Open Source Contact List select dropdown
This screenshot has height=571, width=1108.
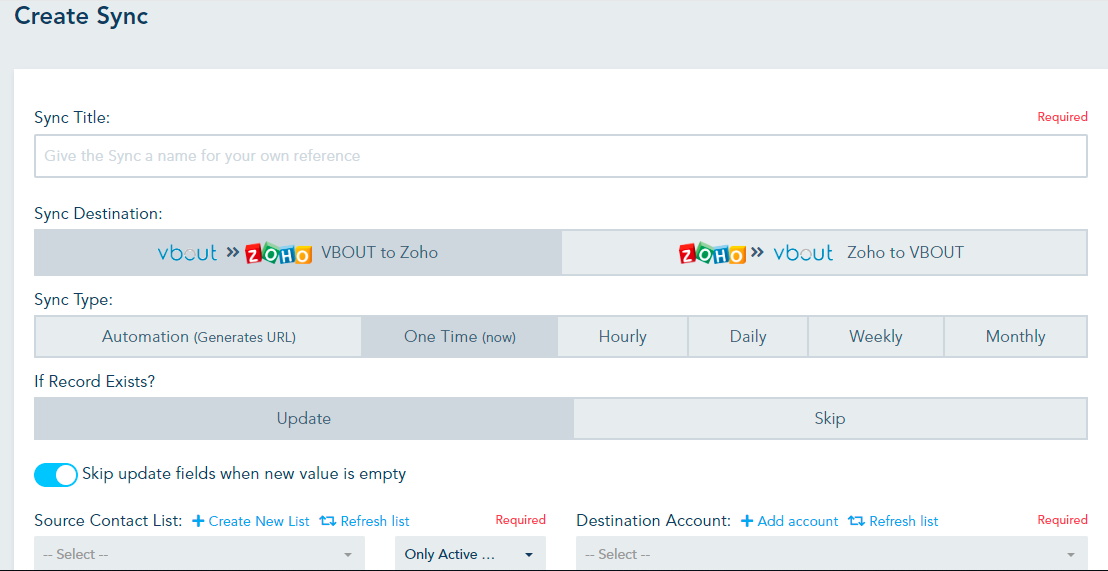199,554
